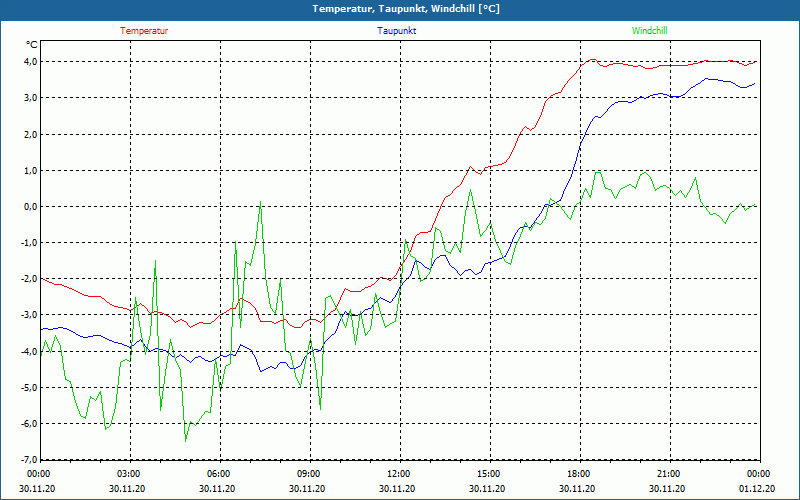800x500 pixels.
Task: Click the blue Taupunkt legend label
Action: 396,31
